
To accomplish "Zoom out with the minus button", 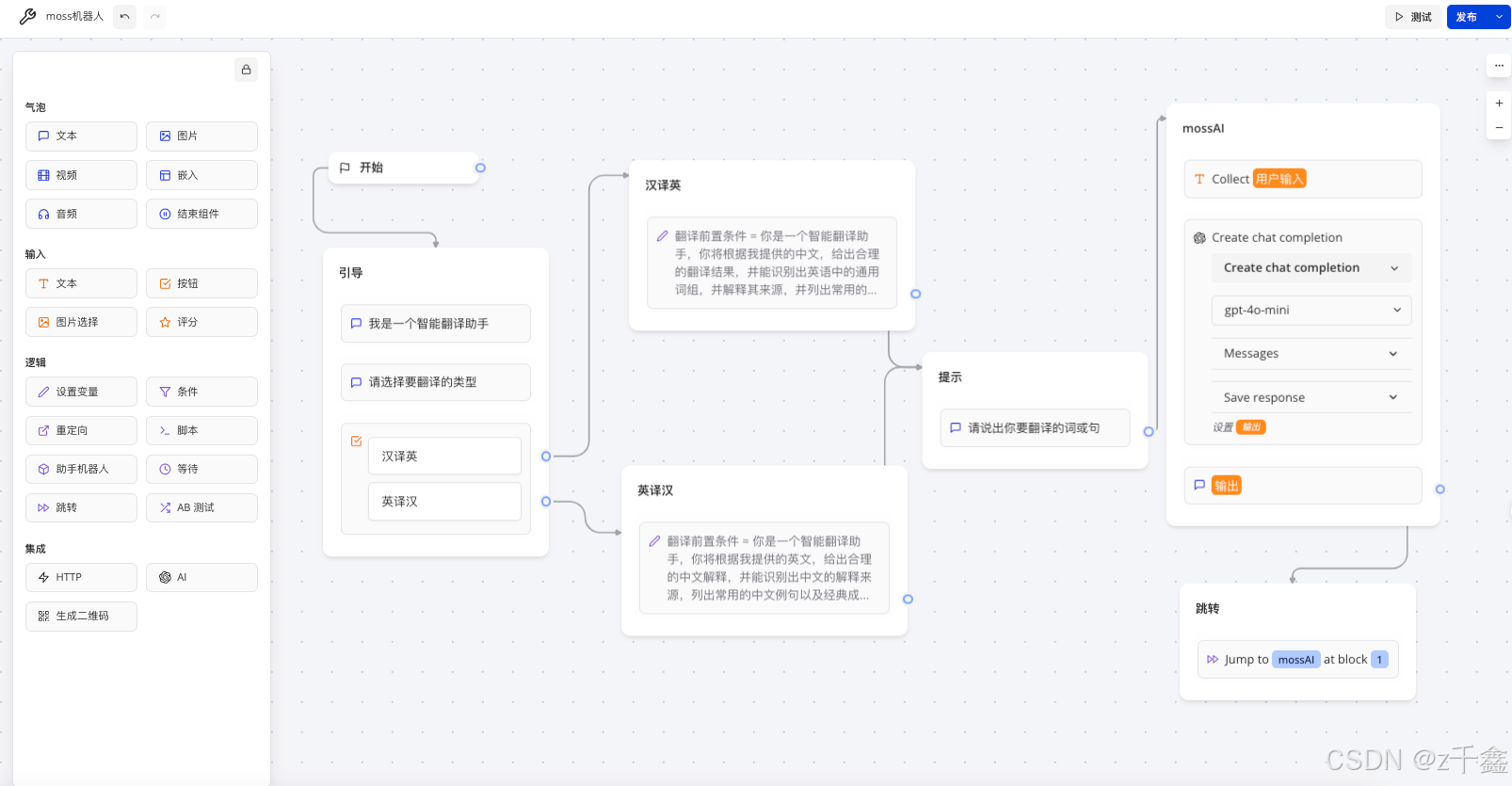I will [1499, 128].
